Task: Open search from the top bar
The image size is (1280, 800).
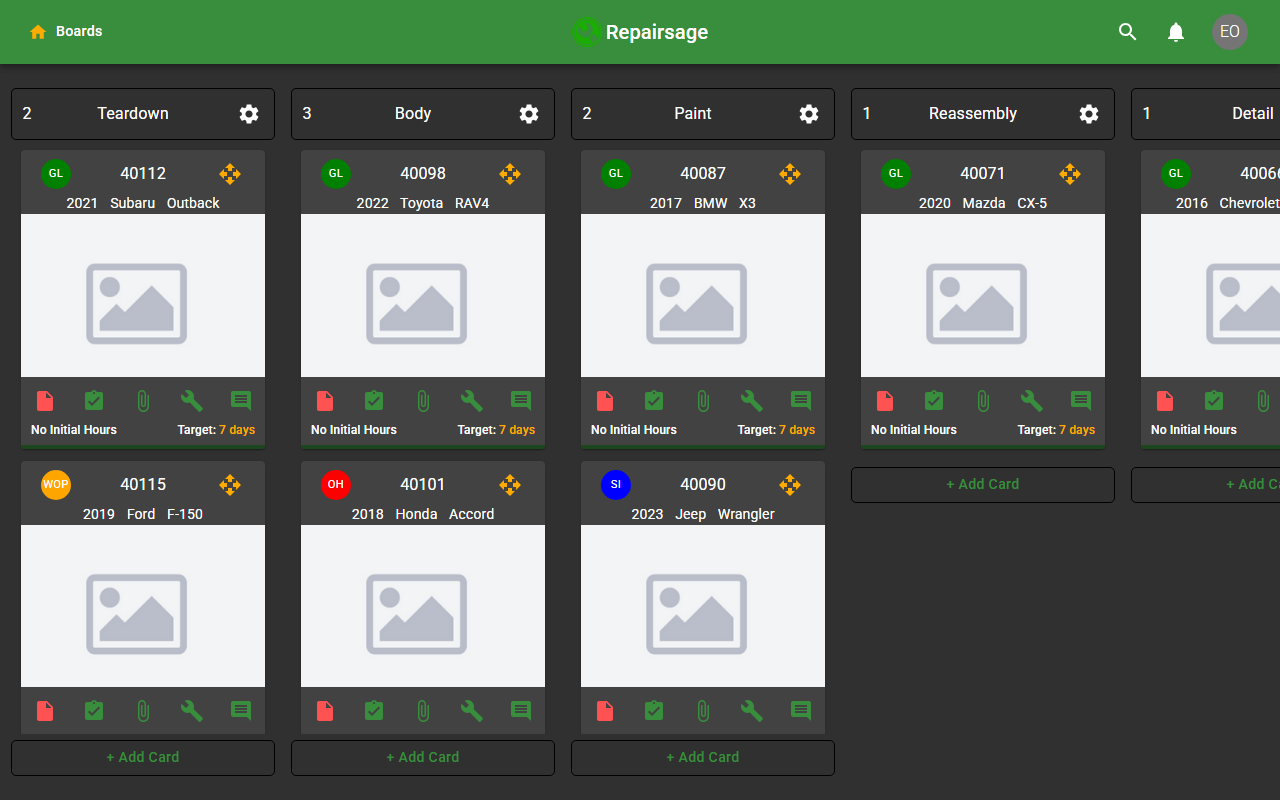Action: pos(1128,32)
